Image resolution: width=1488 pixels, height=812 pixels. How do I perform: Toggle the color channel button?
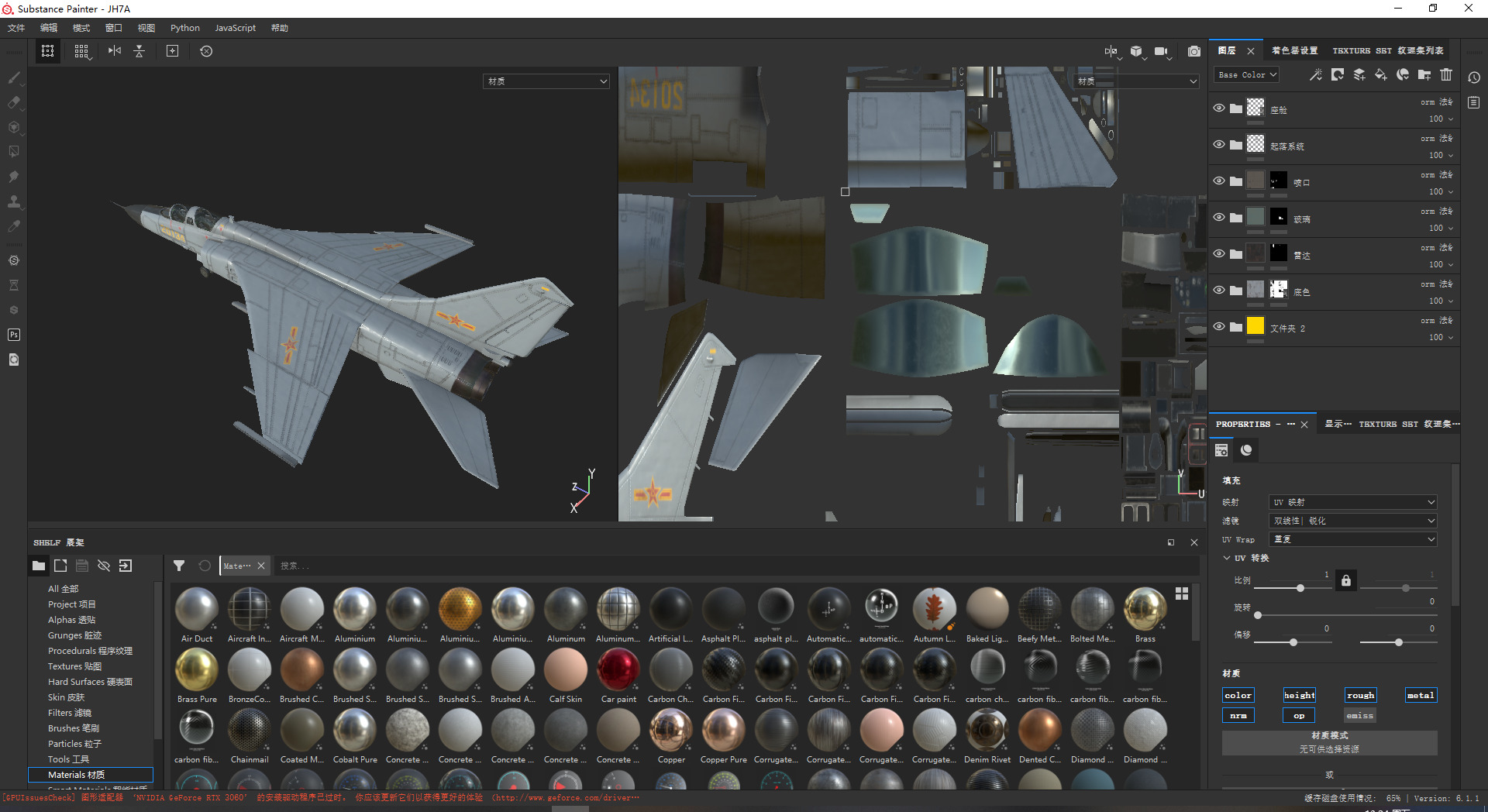1238,696
